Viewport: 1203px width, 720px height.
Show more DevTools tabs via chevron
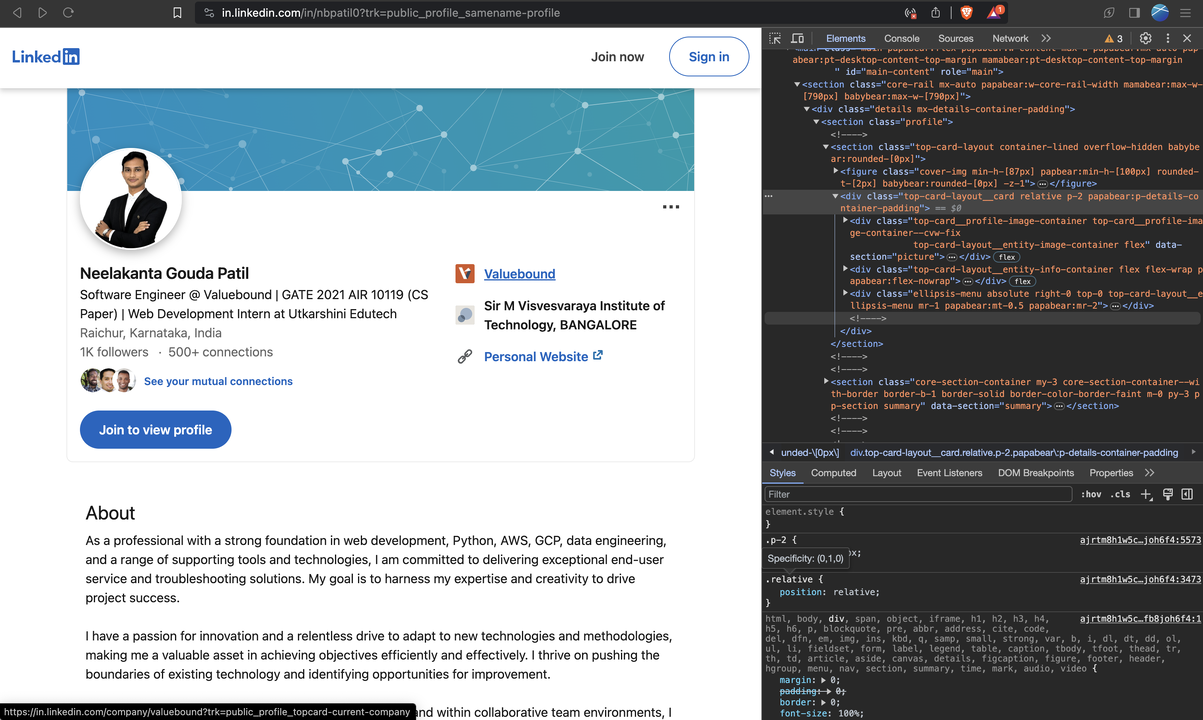click(1046, 38)
